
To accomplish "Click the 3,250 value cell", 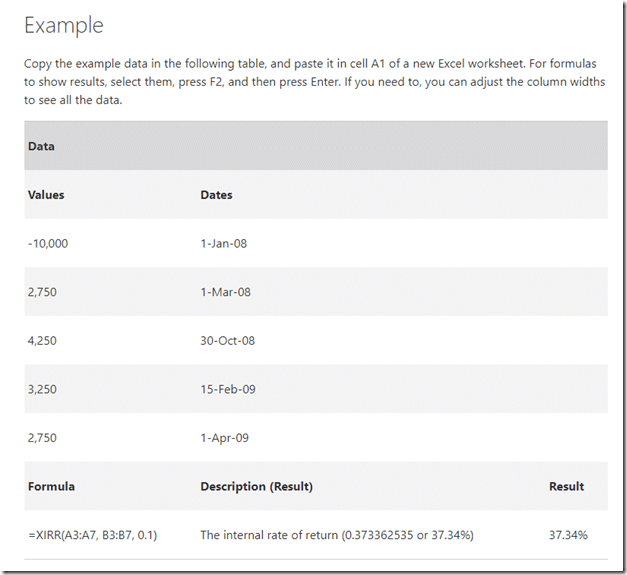I will (42, 389).
